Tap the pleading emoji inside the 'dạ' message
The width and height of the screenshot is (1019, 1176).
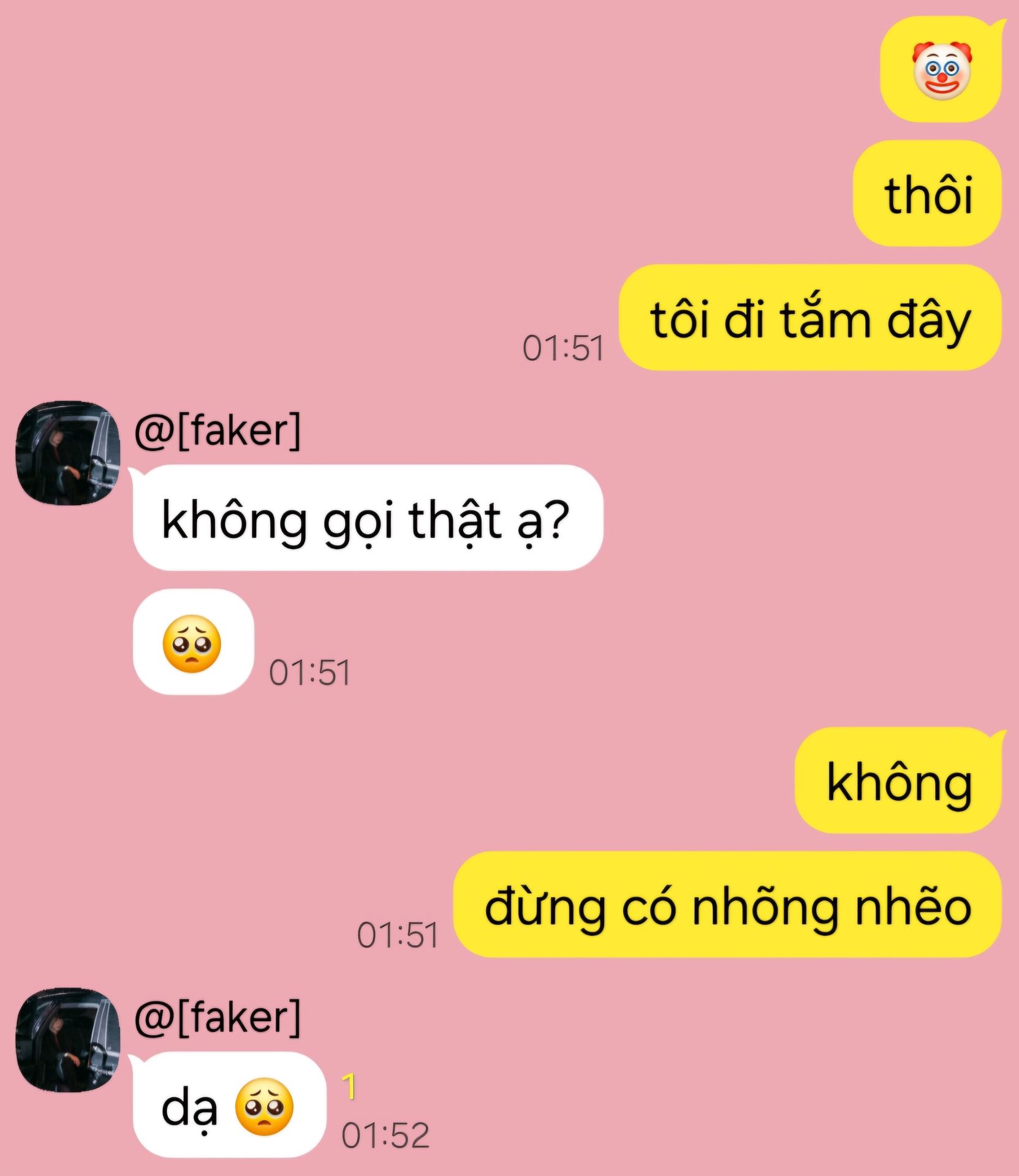click(x=265, y=1107)
